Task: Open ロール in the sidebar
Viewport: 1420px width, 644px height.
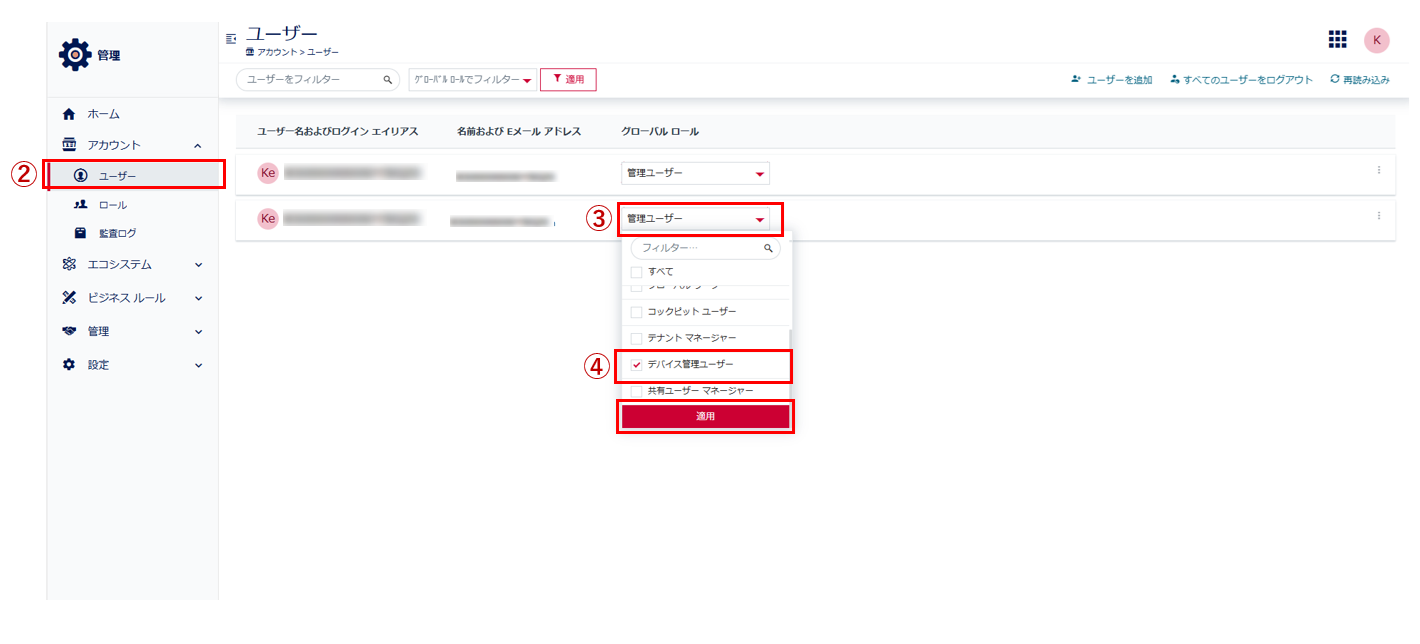Action: pyautogui.click(x=112, y=205)
